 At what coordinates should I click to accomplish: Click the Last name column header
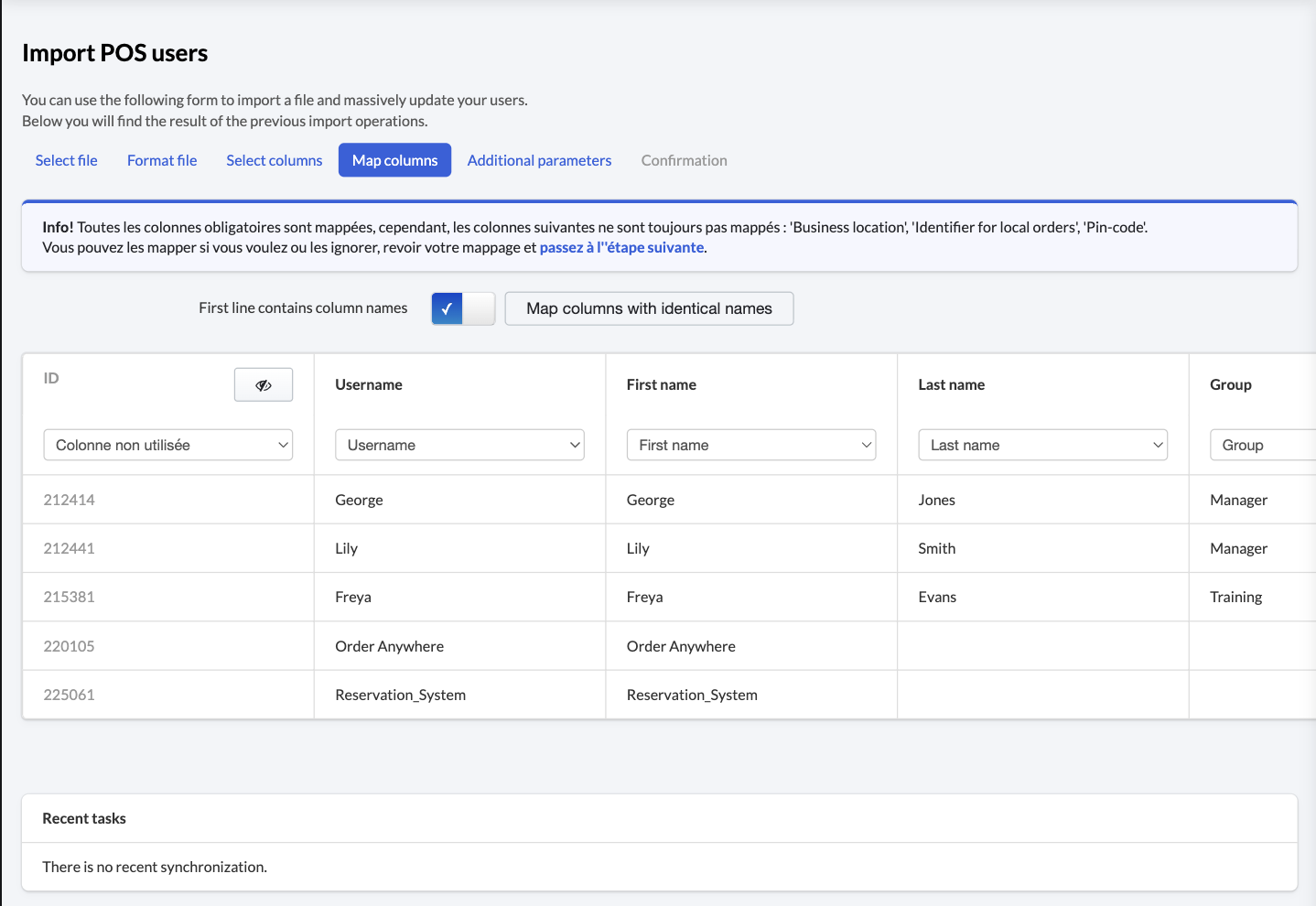(951, 384)
